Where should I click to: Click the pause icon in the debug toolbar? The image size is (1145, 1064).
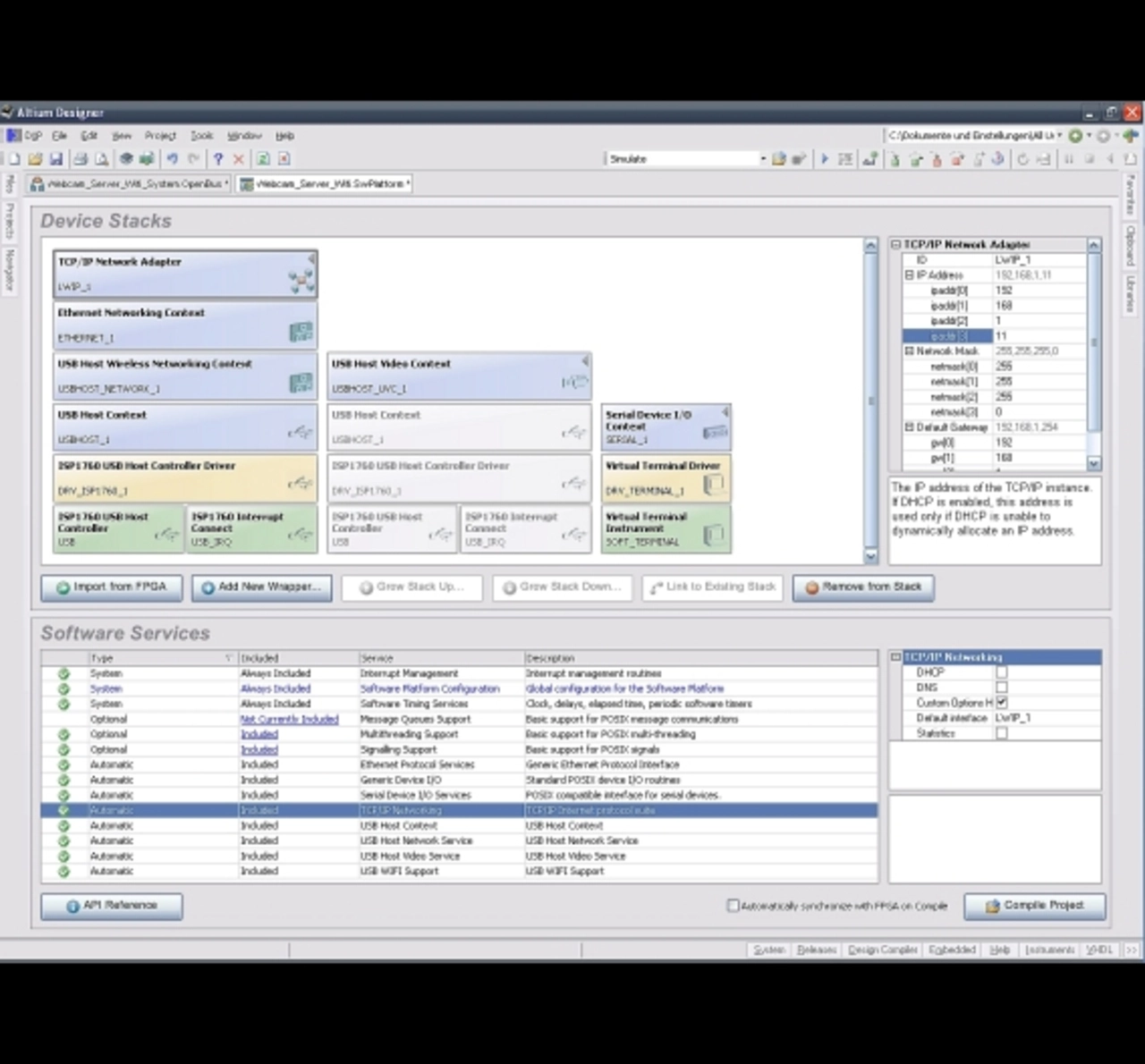(x=1068, y=159)
